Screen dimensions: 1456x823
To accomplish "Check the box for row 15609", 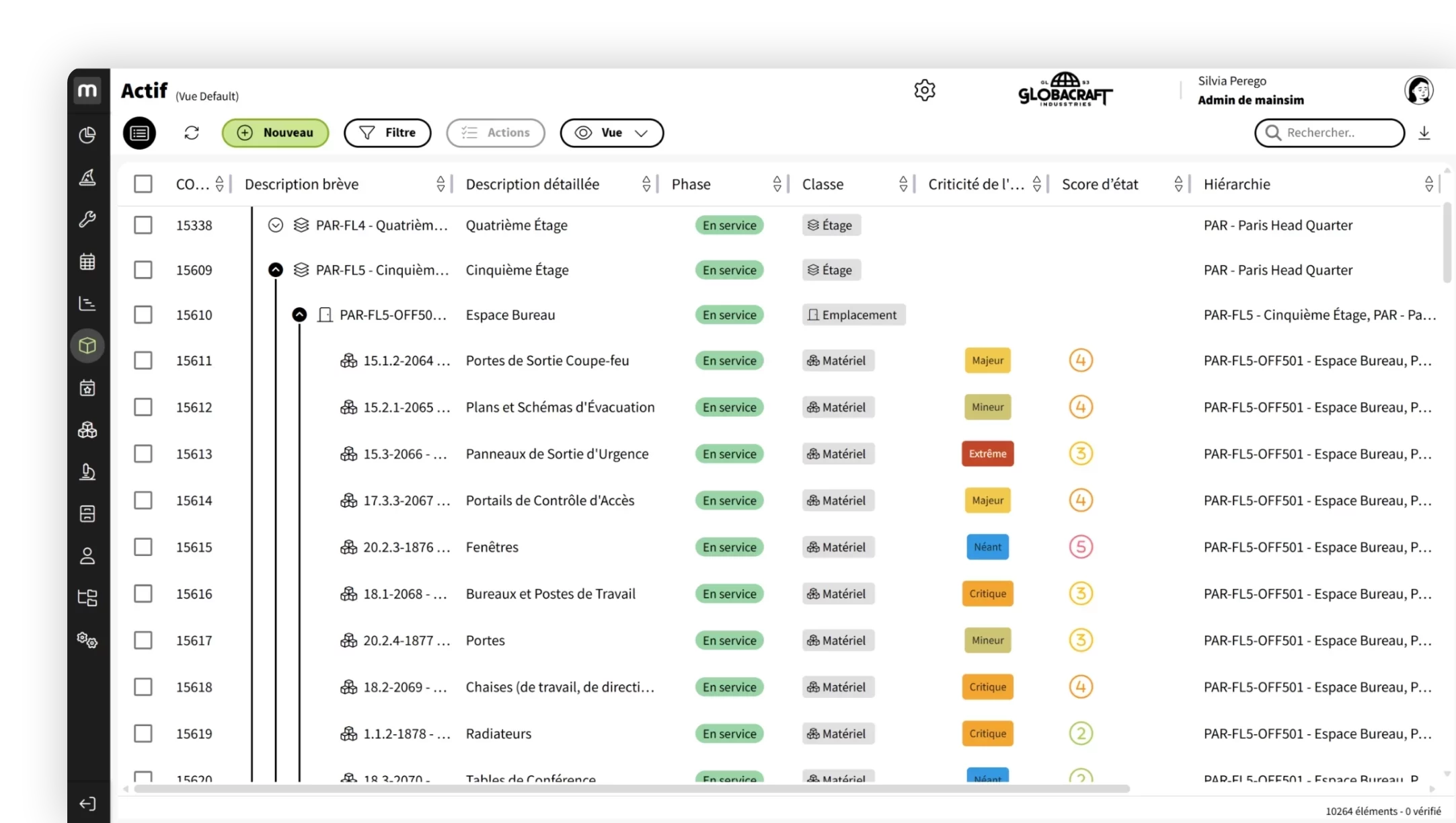I will (x=143, y=270).
